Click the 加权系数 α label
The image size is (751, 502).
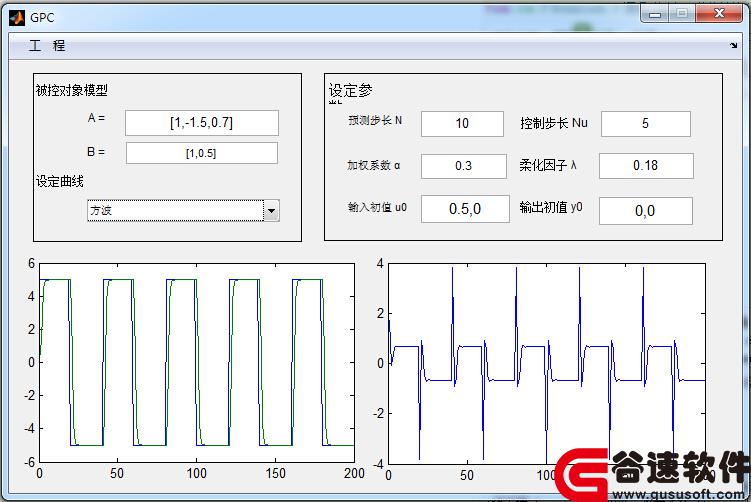pyautogui.click(x=374, y=165)
